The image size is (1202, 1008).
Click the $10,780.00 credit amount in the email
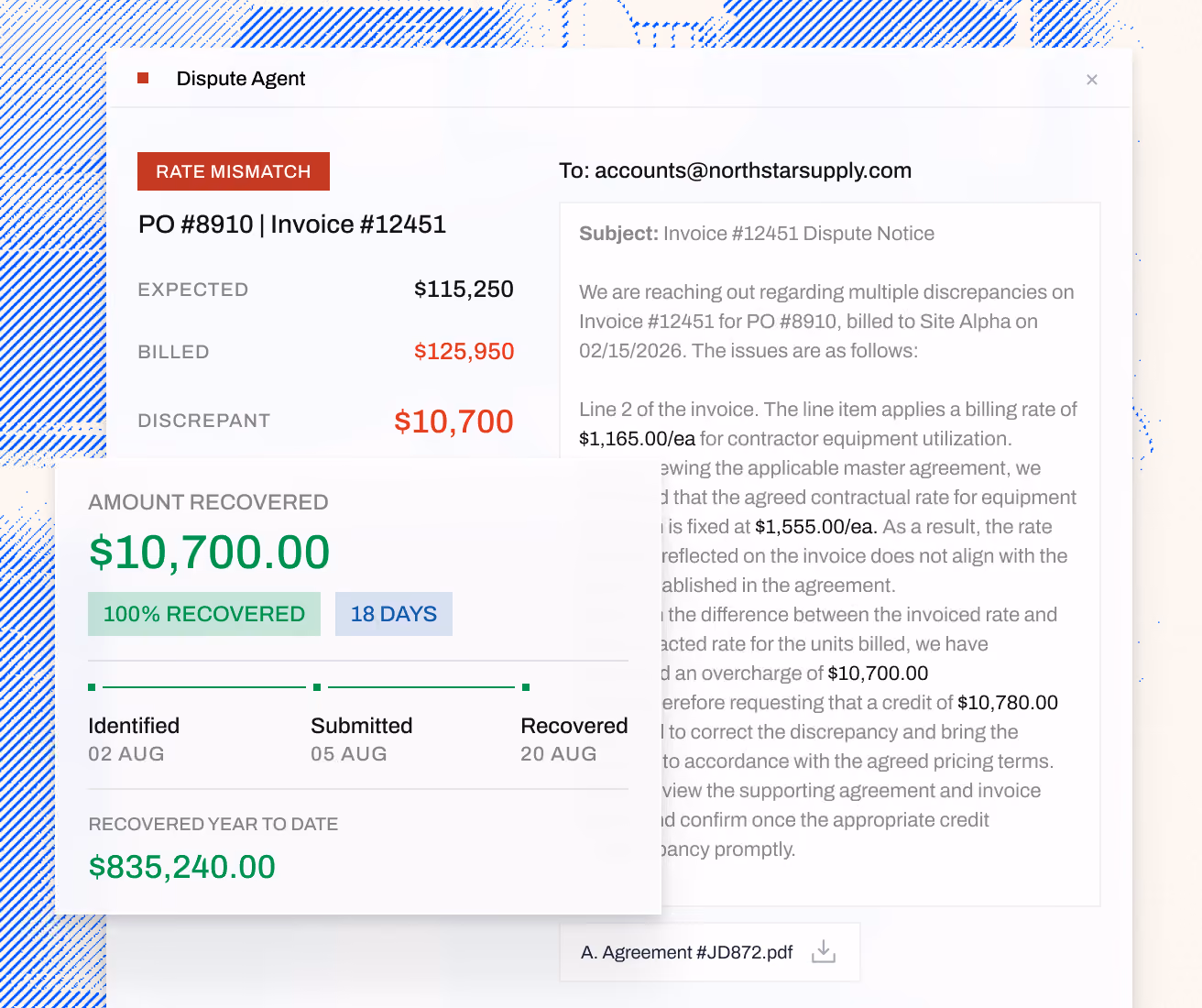(x=1008, y=703)
